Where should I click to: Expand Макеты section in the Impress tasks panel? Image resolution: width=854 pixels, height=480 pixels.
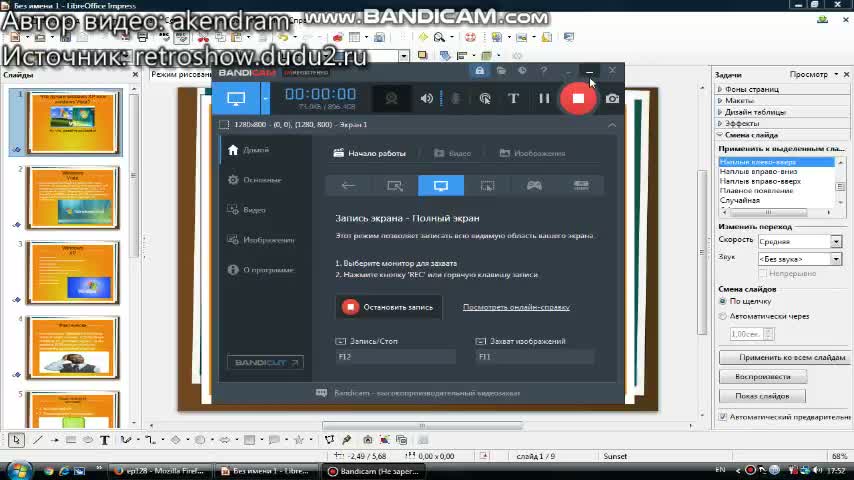coord(739,101)
